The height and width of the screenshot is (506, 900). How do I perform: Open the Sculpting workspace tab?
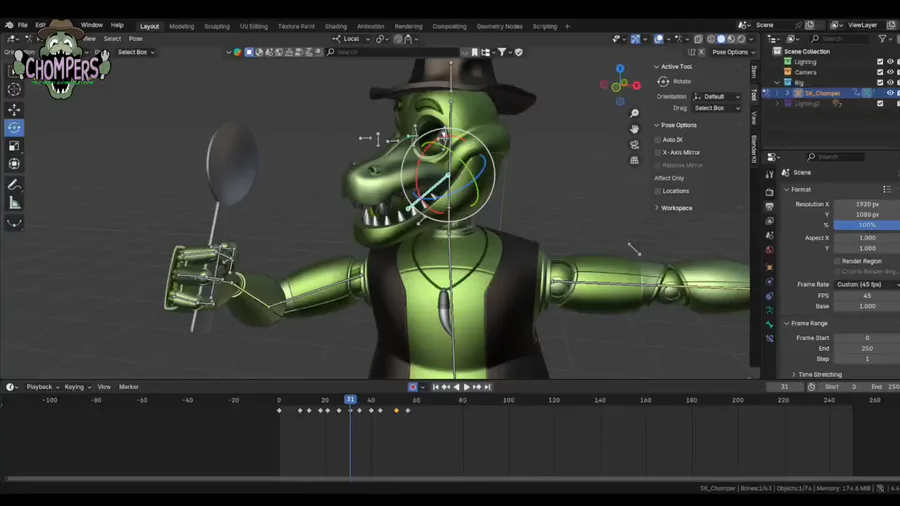coord(216,26)
